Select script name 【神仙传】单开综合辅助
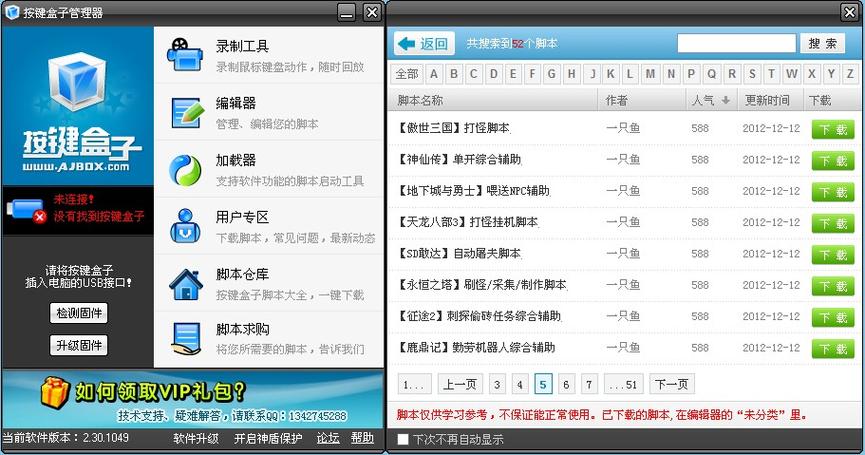The image size is (865, 455). 459,160
